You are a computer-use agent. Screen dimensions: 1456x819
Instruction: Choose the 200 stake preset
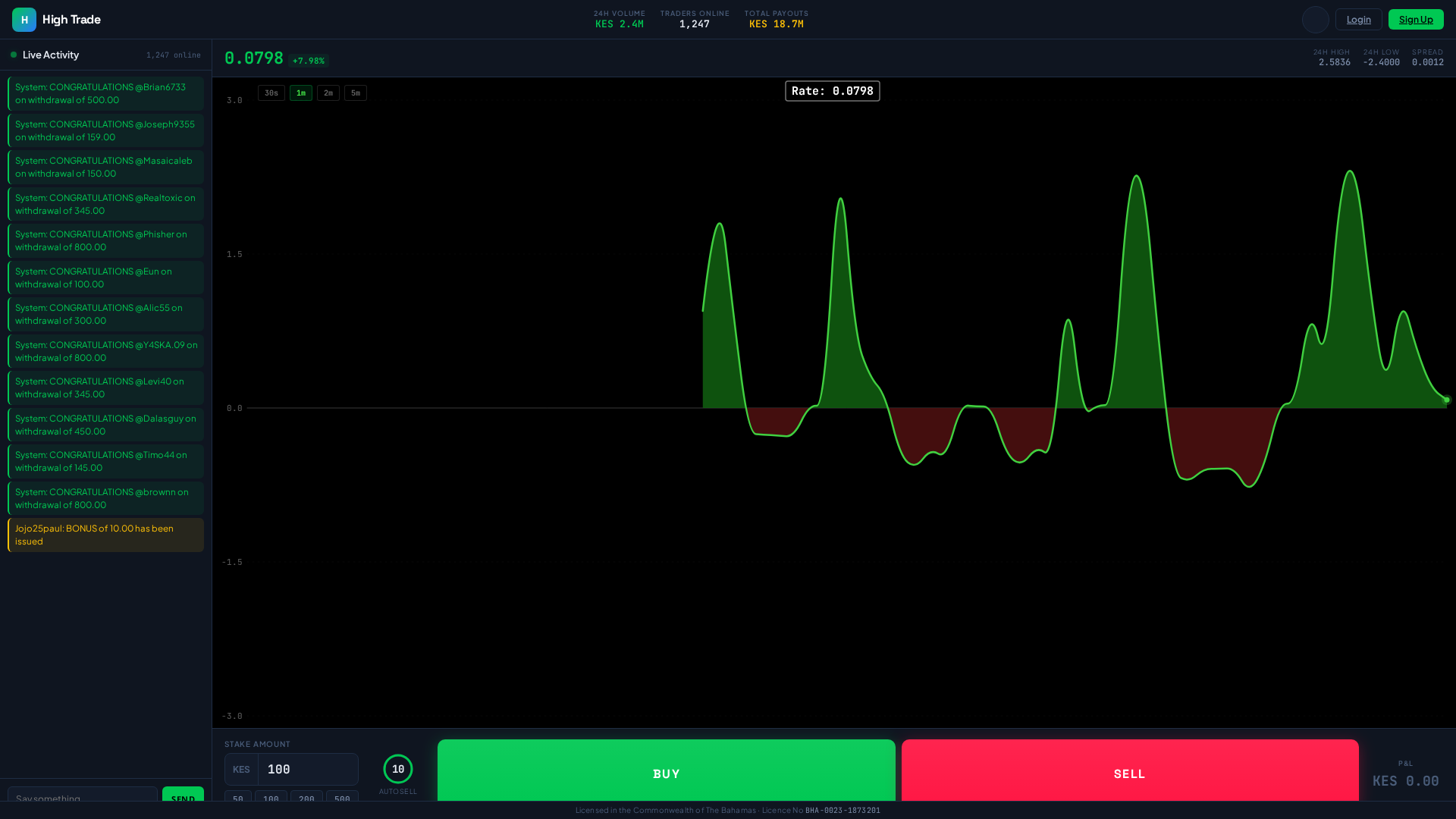[x=306, y=796]
